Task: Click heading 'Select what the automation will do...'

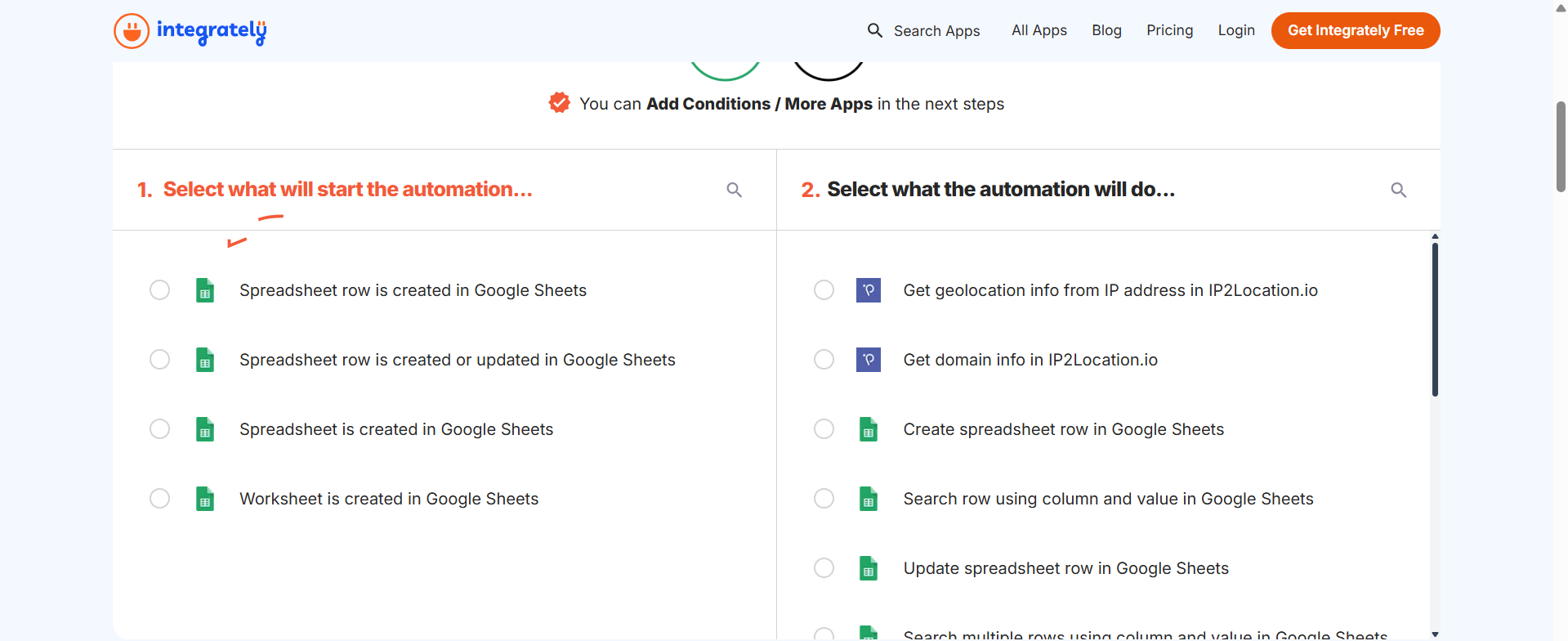Action: click(1001, 190)
